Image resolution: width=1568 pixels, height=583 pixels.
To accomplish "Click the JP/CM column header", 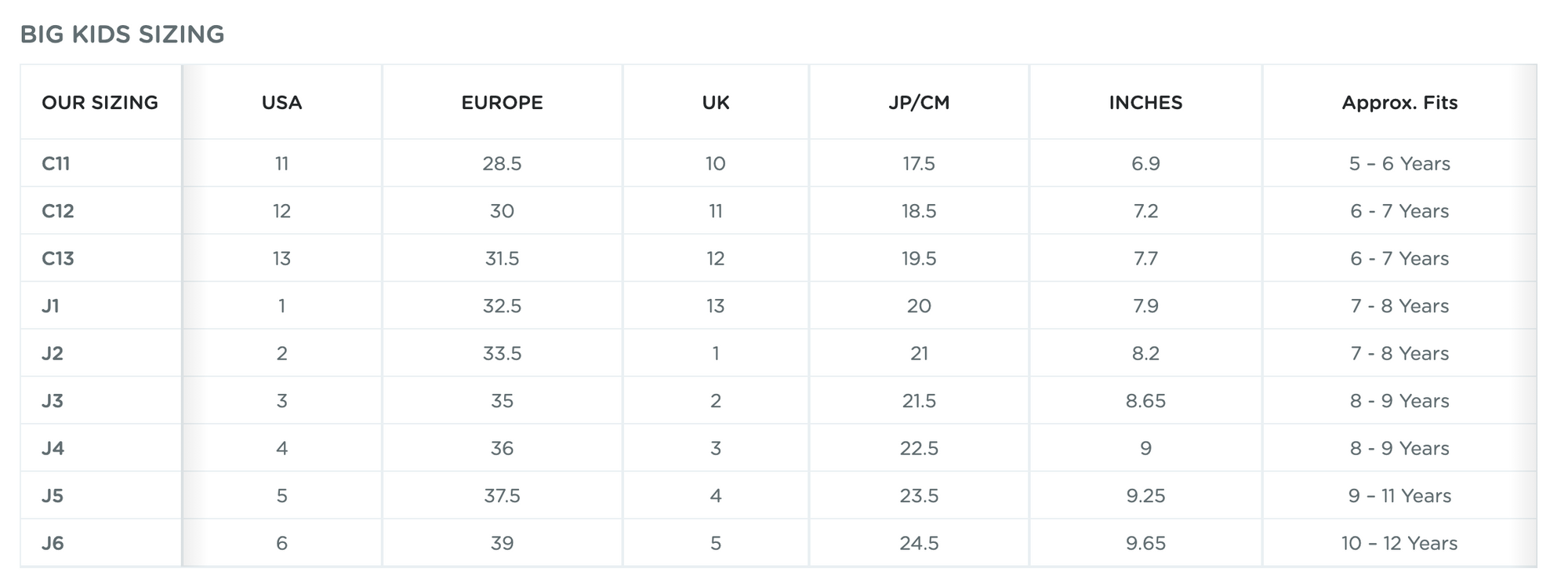I will (x=919, y=103).
